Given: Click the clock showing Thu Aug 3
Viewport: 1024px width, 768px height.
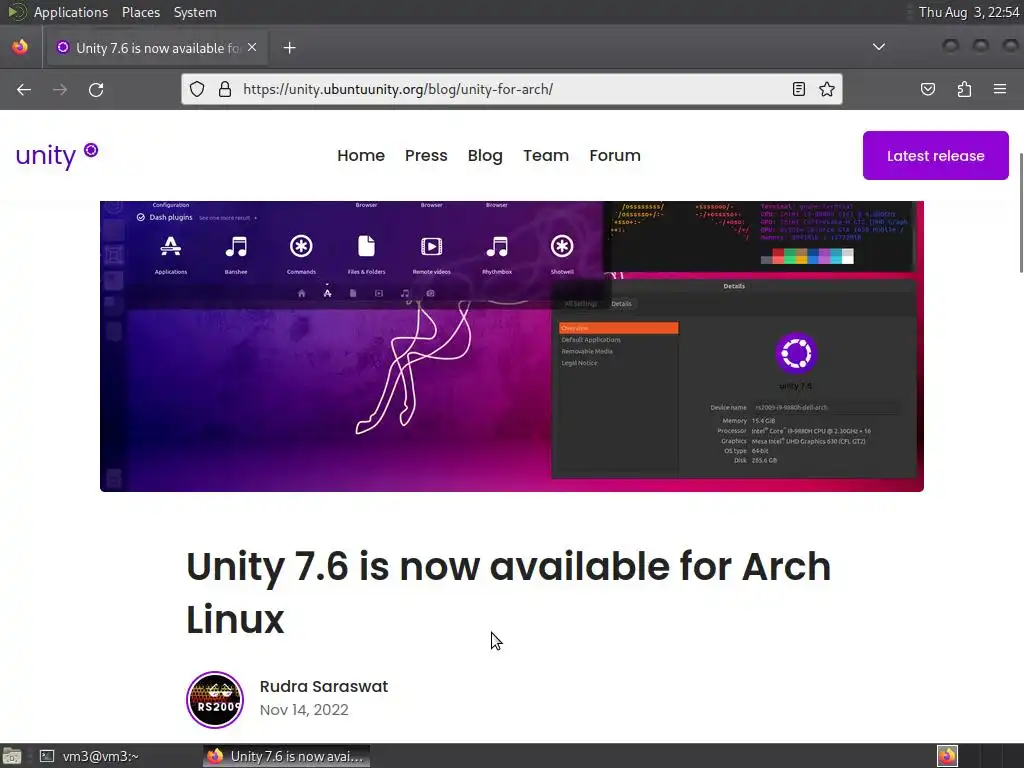Looking at the screenshot, I should [968, 12].
